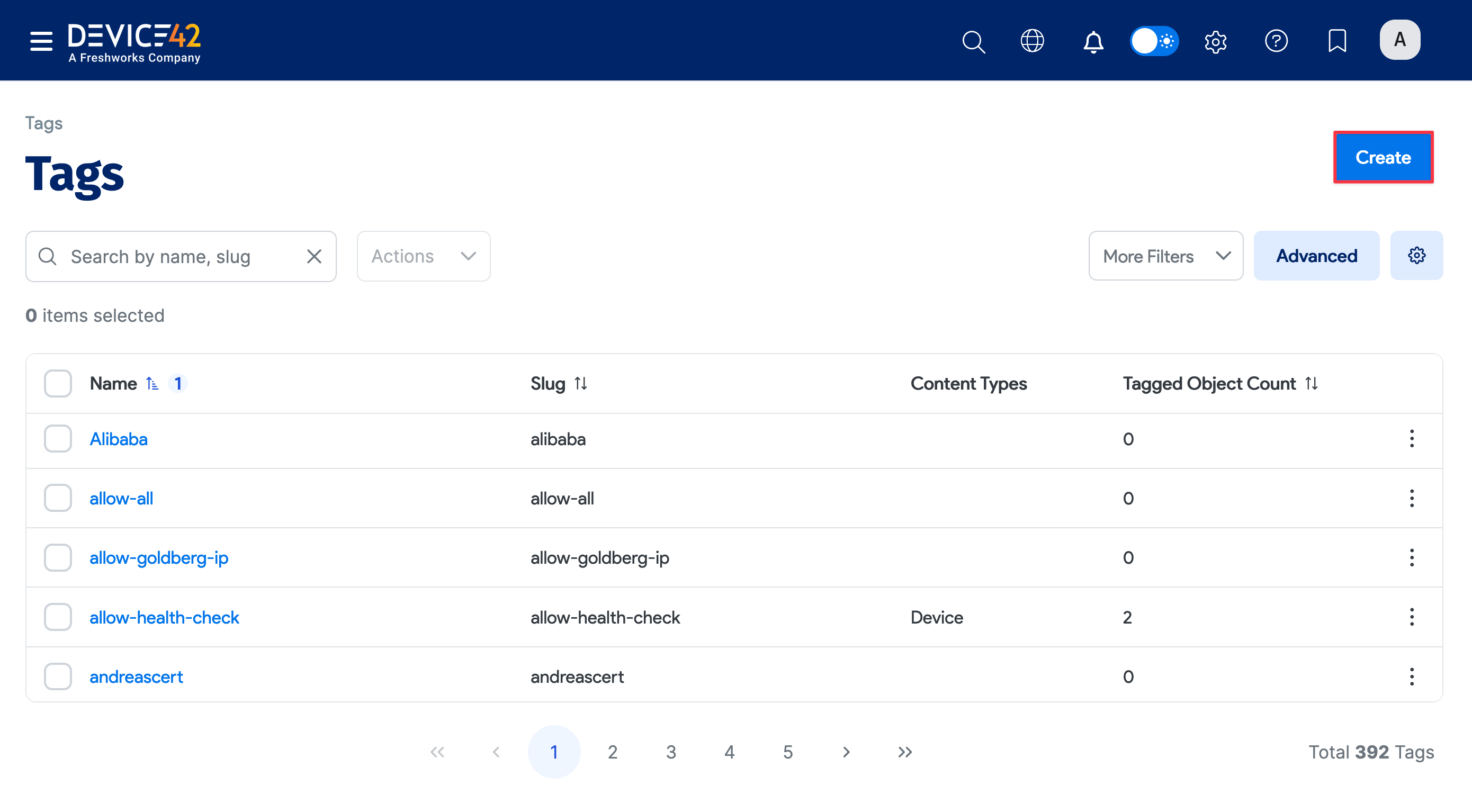Viewport: 1472px width, 812px height.
Task: Check the select-all header checkbox
Action: [x=58, y=383]
